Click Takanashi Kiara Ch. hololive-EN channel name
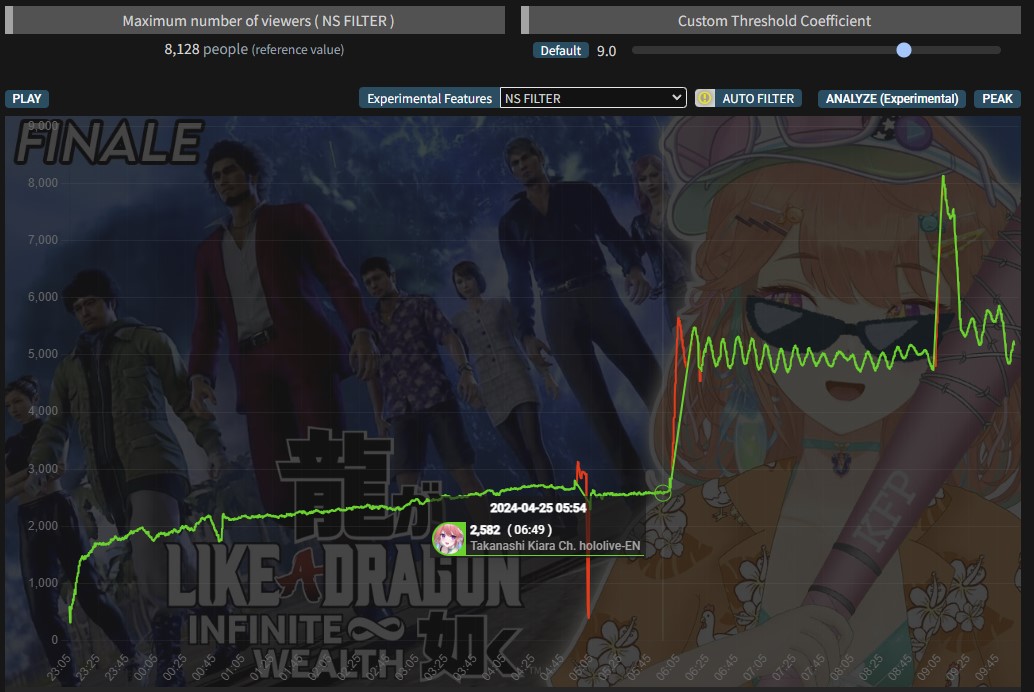This screenshot has height=692, width=1034. 555,546
